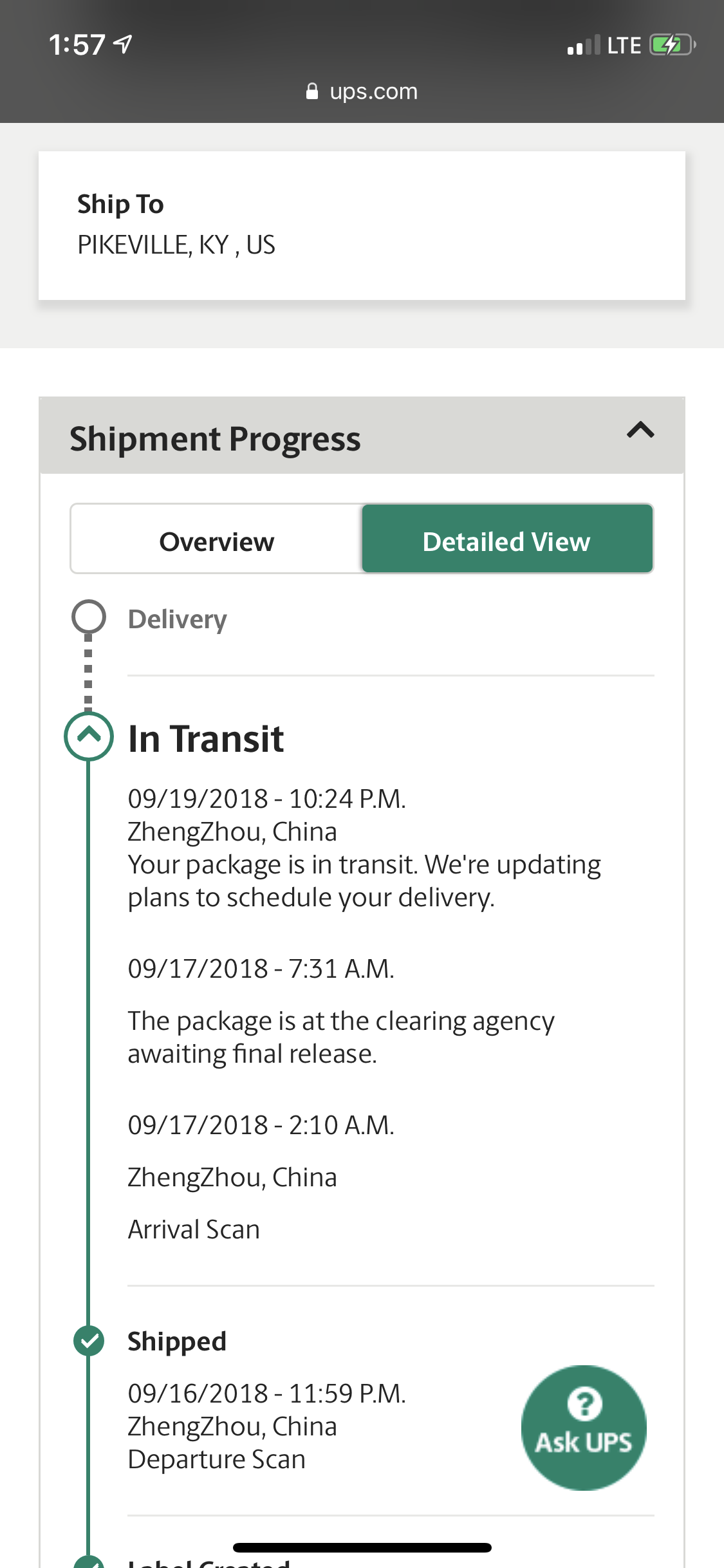Tap the home indicator bar
The width and height of the screenshot is (724, 1568).
coord(362,1547)
